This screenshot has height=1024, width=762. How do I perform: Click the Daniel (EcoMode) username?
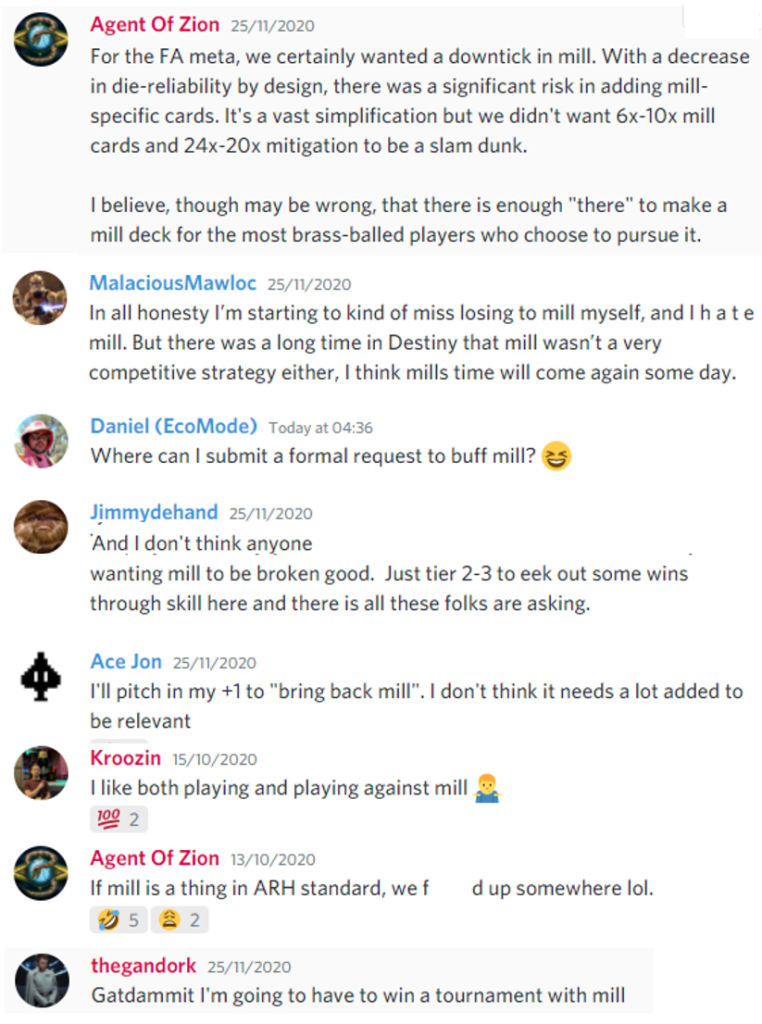click(x=173, y=426)
